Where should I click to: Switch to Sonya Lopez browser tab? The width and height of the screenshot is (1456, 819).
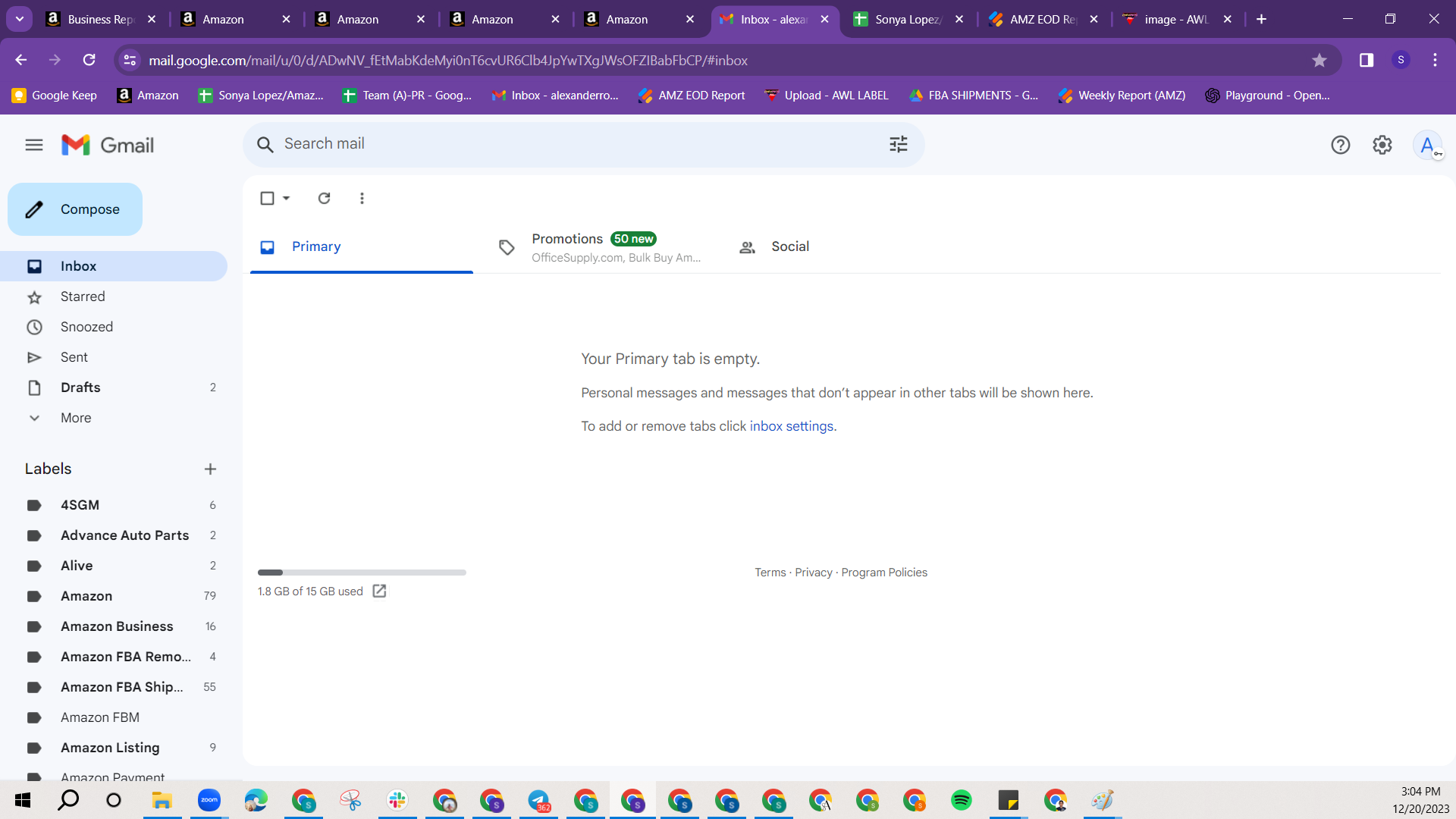point(908,19)
